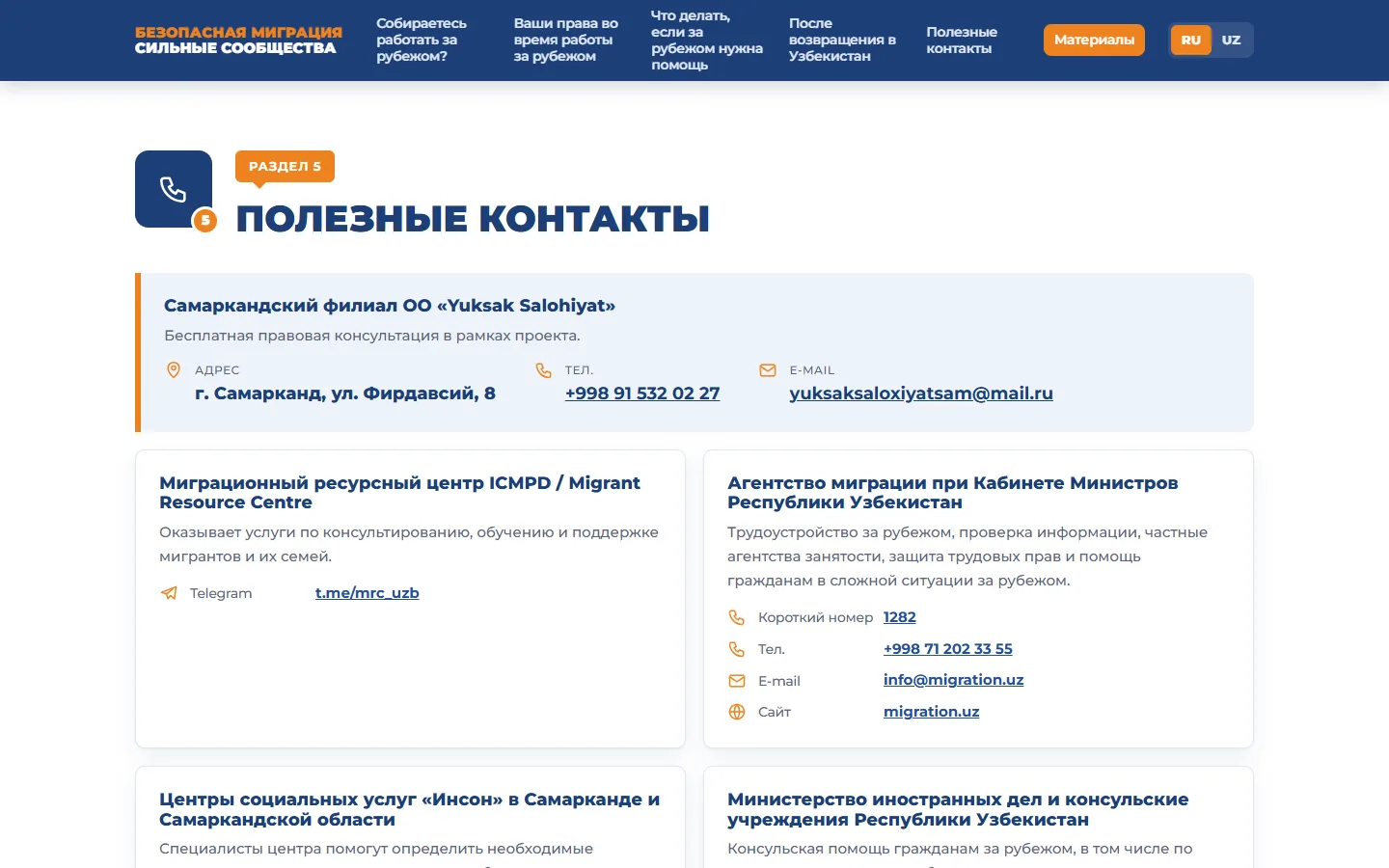Image resolution: width=1389 pixels, height=868 pixels.
Task: Click address text г. Самарканд, ул. Фирдавсий, 8
Action: [345, 393]
